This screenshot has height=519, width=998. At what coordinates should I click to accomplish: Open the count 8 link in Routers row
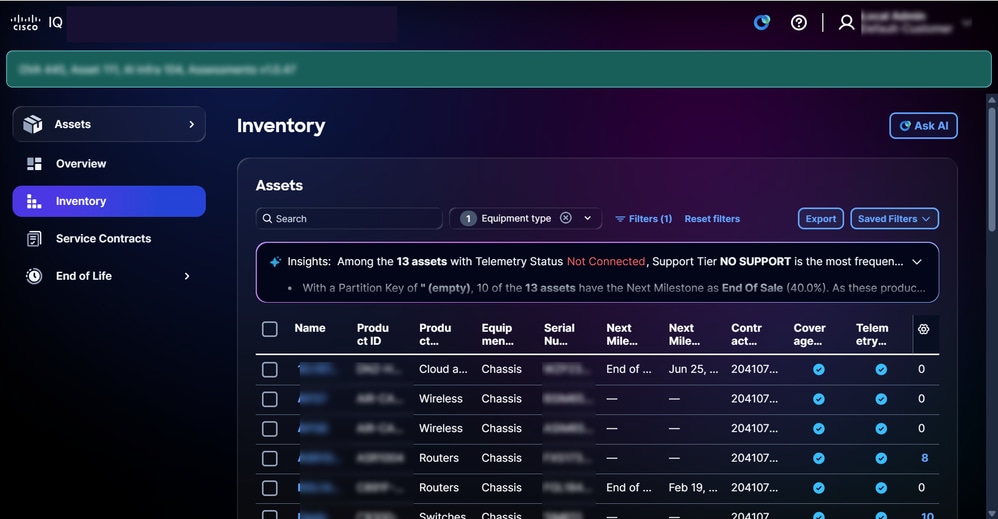coord(924,458)
